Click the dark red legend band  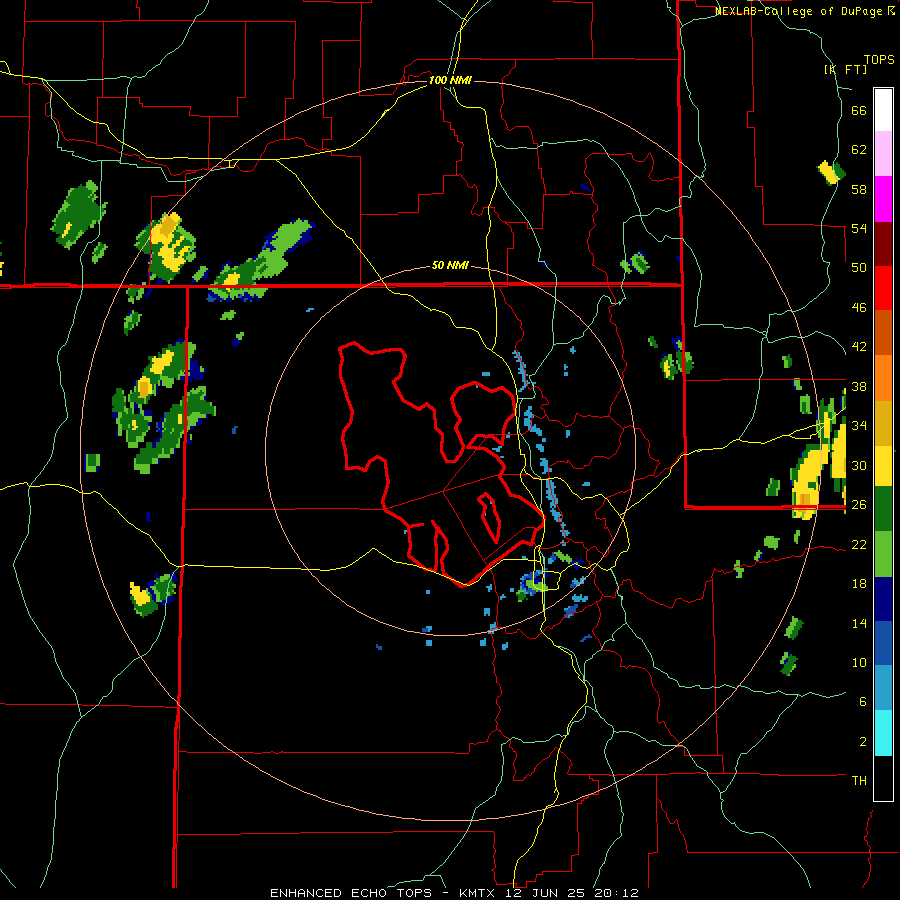coord(883,243)
